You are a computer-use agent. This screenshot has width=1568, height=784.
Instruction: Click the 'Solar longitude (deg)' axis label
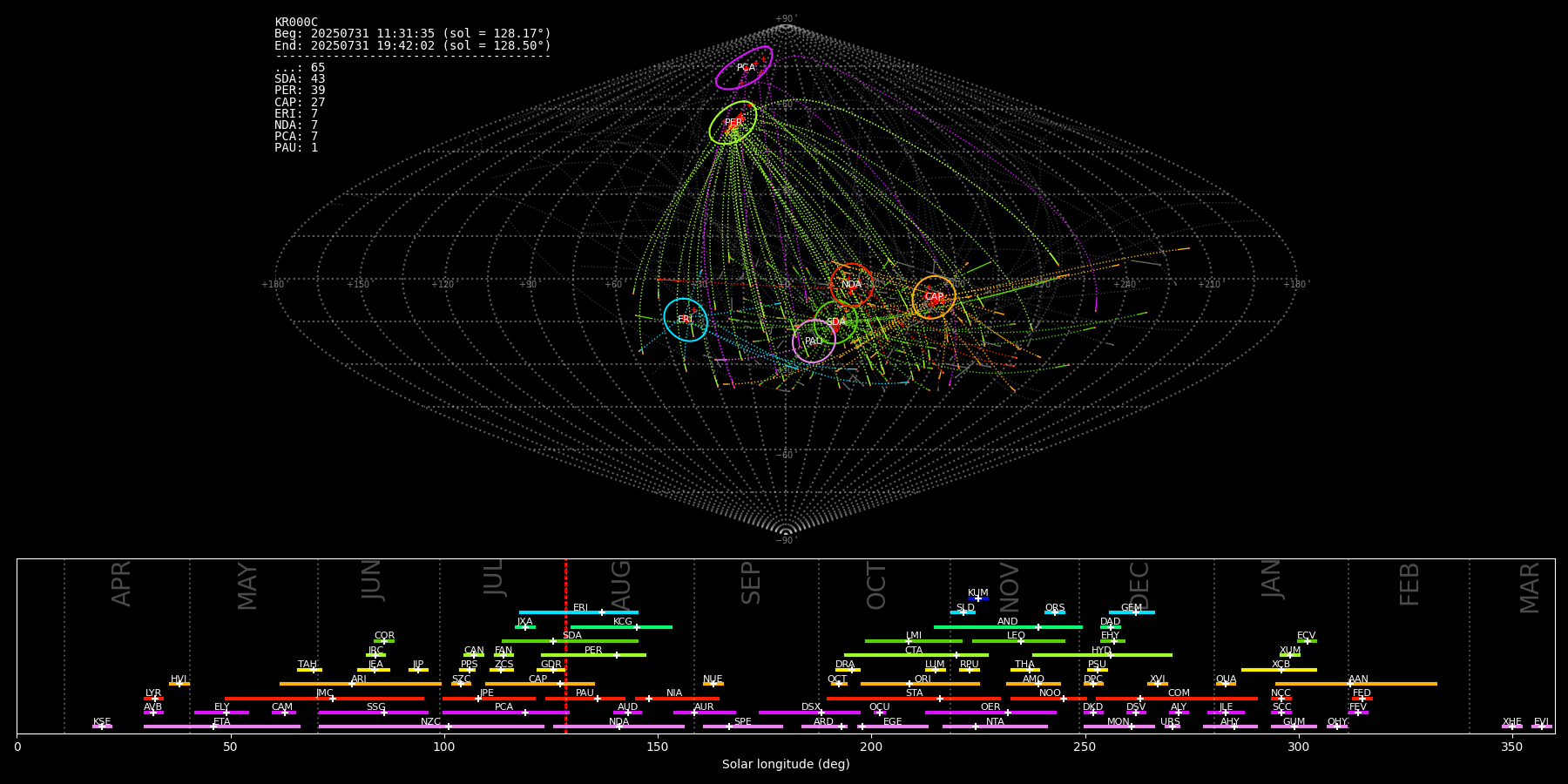tap(786, 765)
